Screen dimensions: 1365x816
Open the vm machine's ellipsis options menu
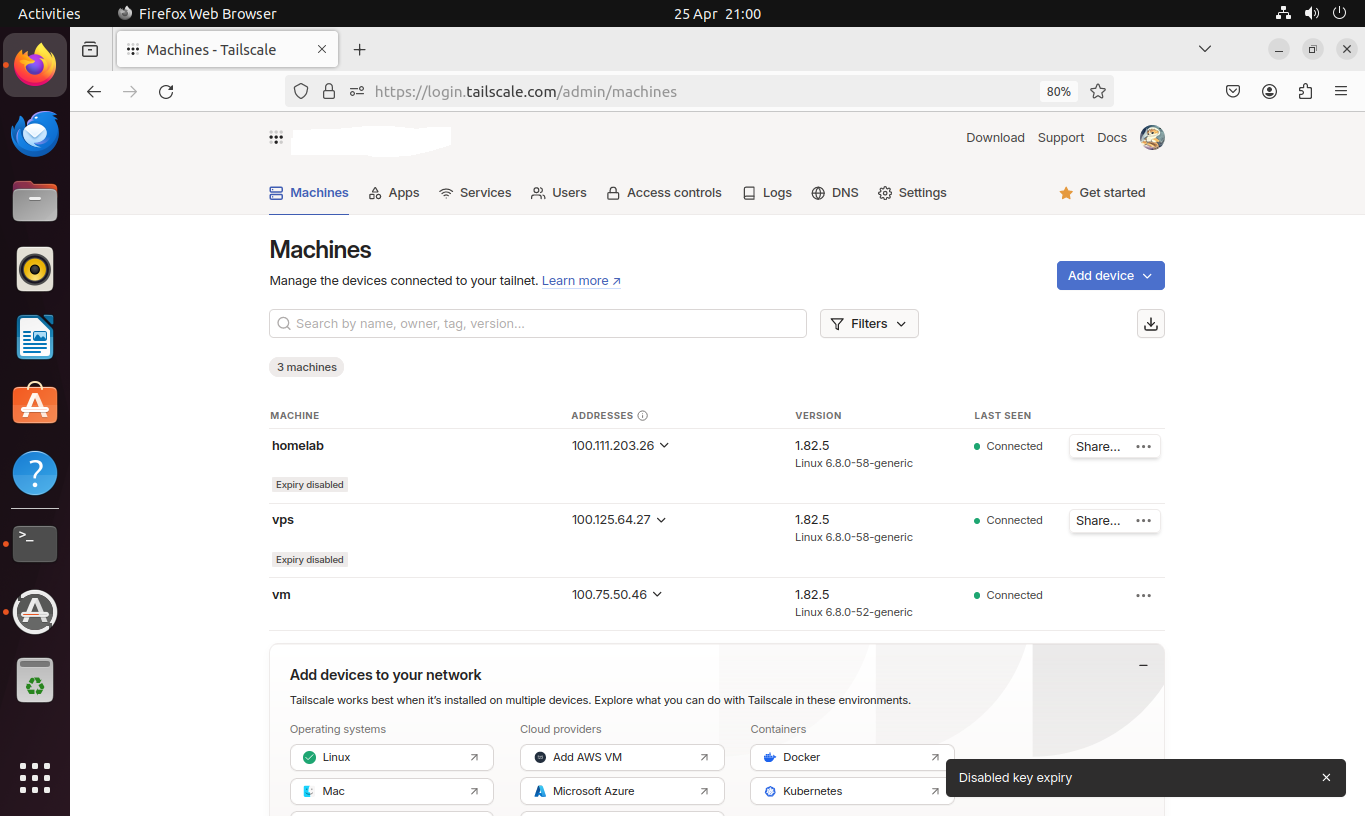[1143, 595]
